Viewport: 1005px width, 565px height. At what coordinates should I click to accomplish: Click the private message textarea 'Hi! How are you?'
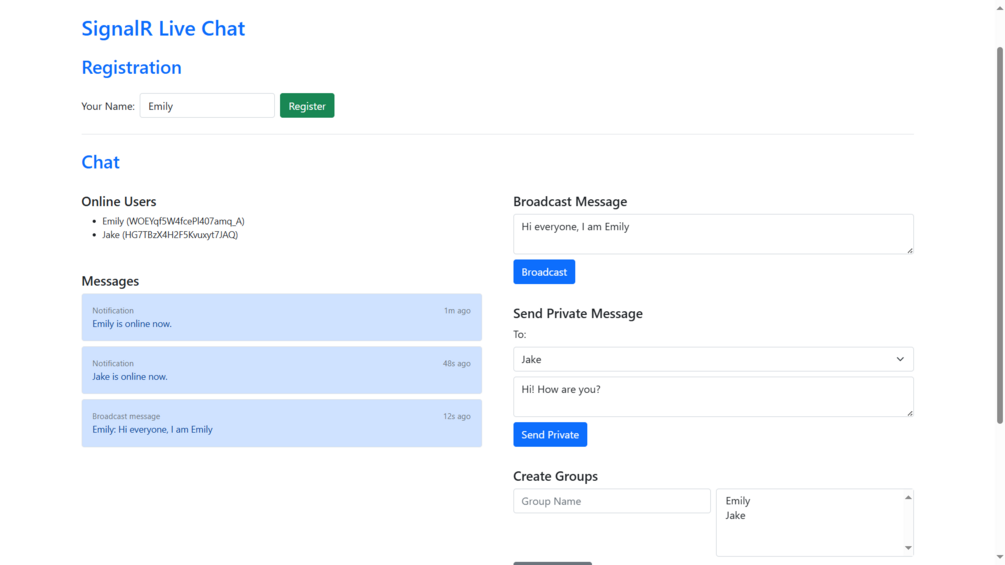click(x=713, y=397)
